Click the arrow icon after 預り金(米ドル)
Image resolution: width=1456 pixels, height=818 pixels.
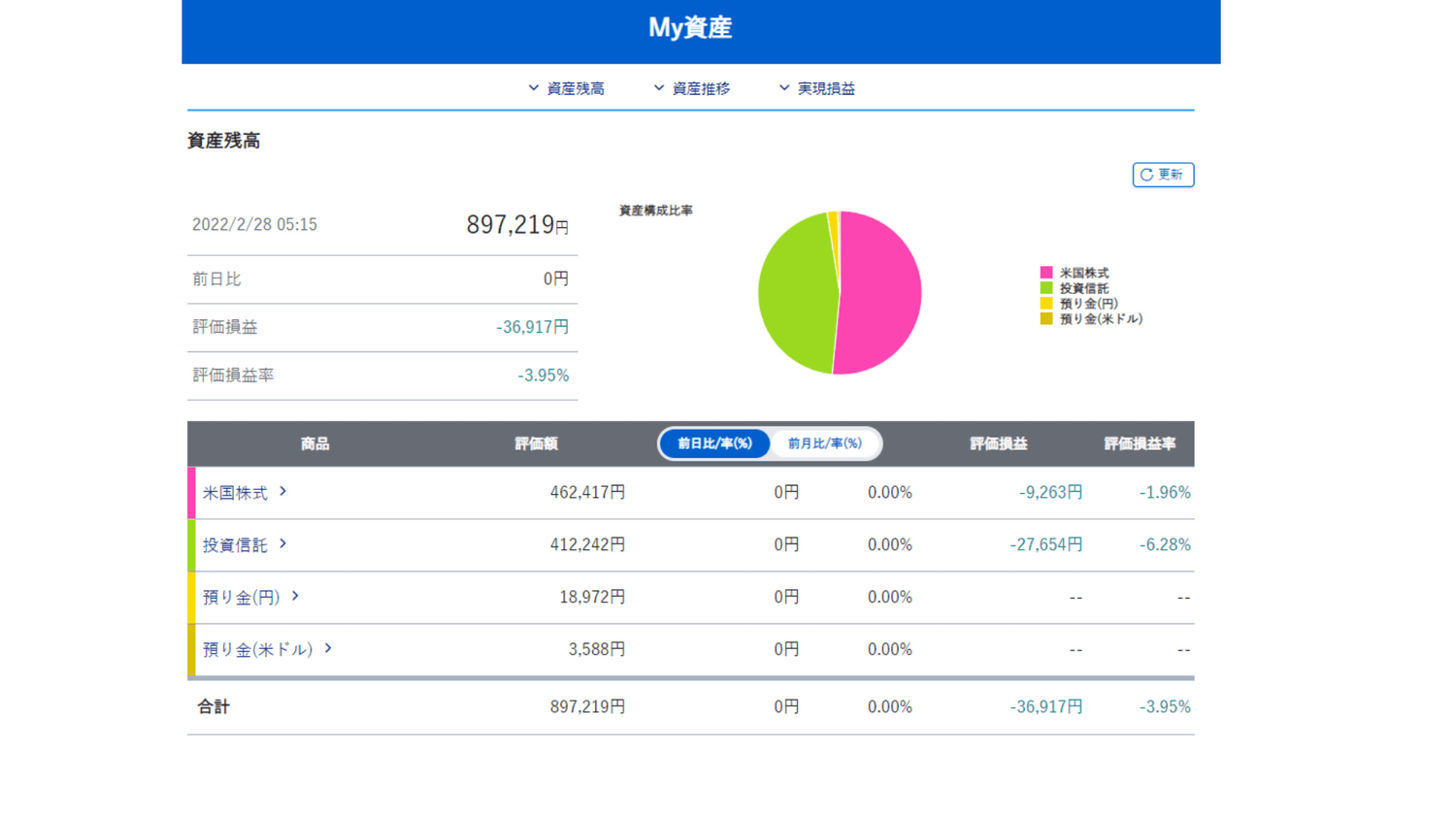(x=328, y=649)
